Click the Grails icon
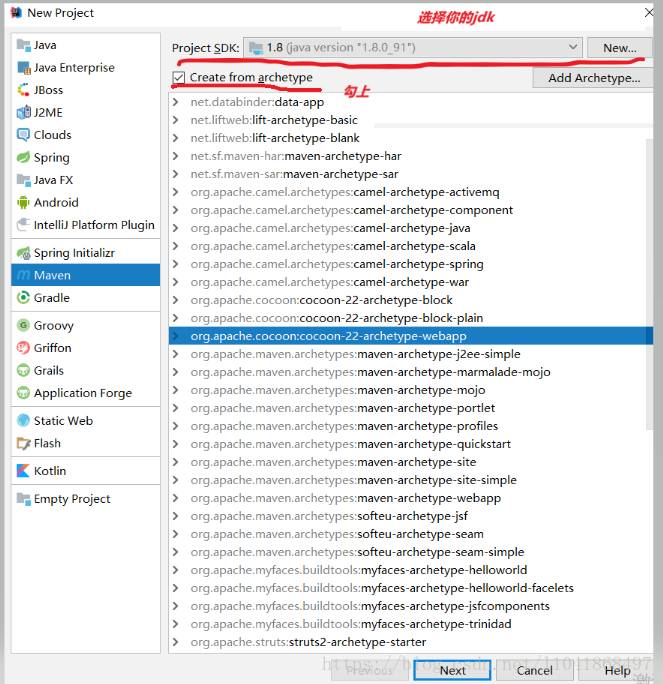This screenshot has height=684, width=663. [23, 370]
